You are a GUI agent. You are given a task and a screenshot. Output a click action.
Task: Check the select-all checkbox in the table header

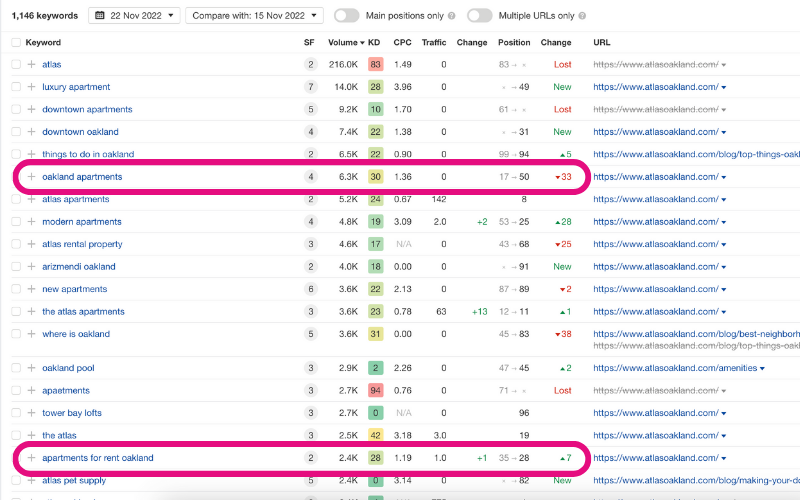tap(15, 43)
